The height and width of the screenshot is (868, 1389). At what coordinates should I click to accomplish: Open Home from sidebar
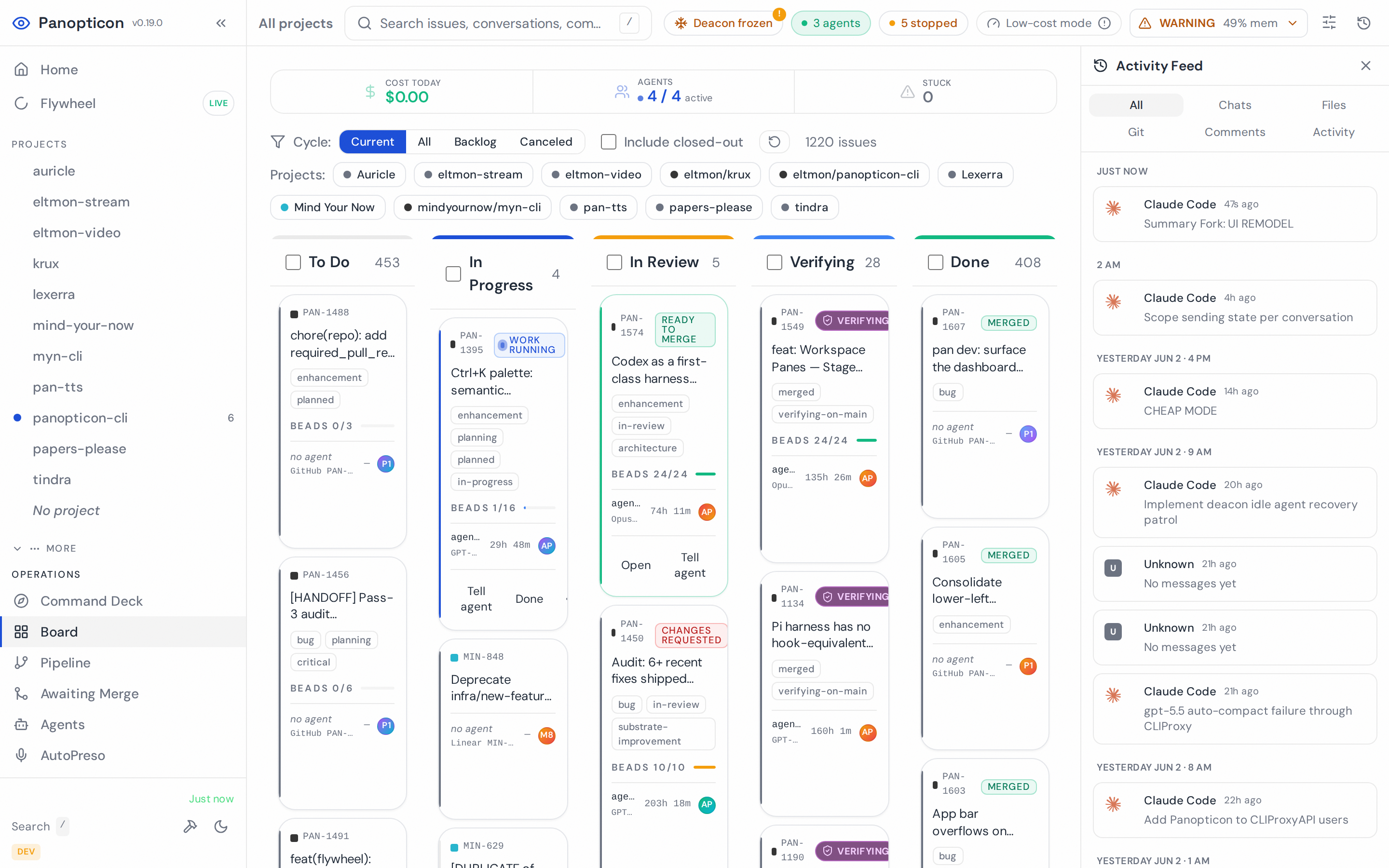[x=123, y=69]
